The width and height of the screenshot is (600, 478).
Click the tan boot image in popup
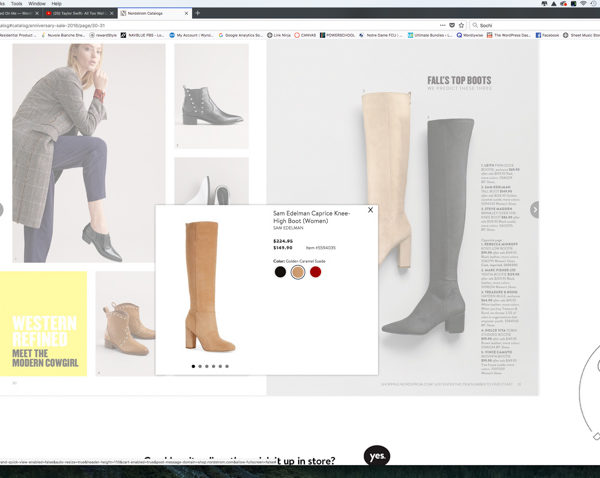click(x=210, y=286)
